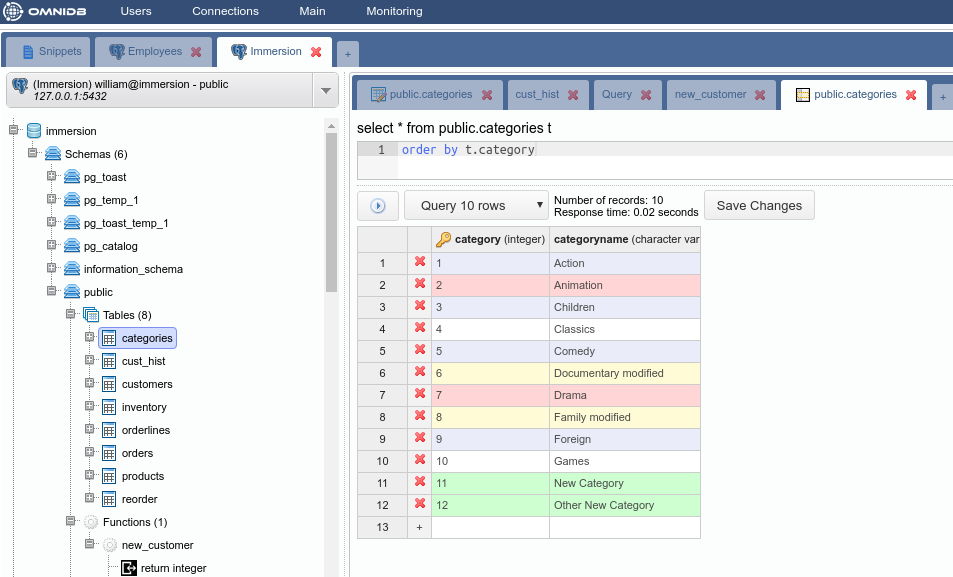Select the orders table in tree
This screenshot has height=577, width=953.
137,454
